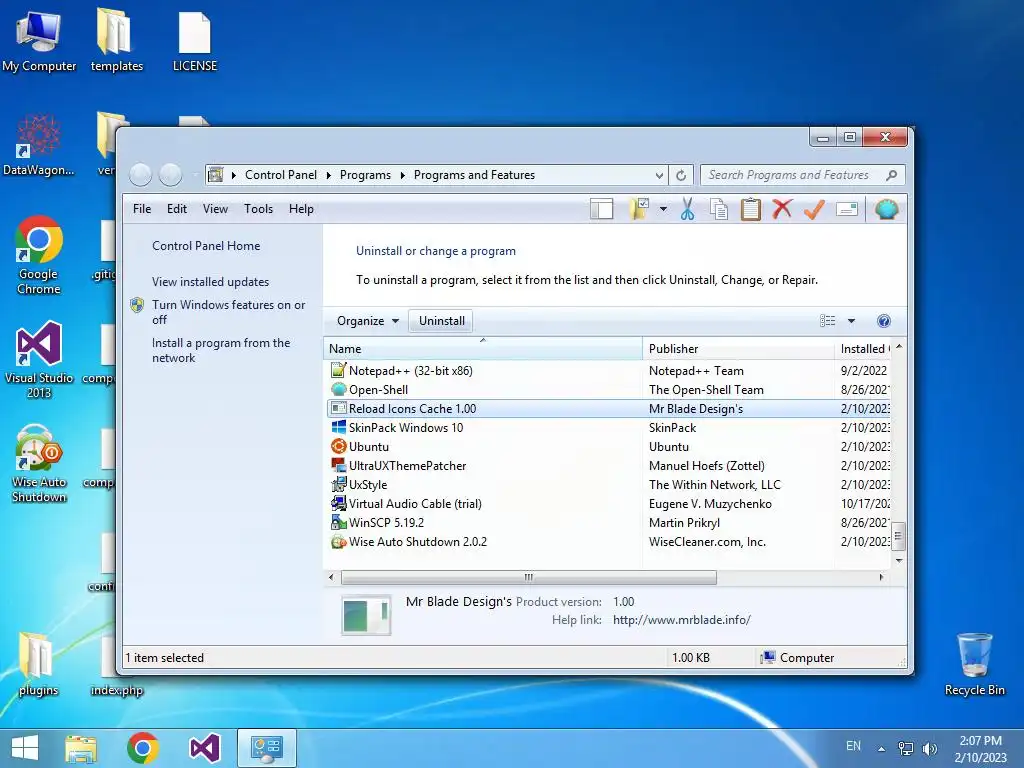Click the pane layout icon in toolbar
The width and height of the screenshot is (1024, 768).
(601, 209)
